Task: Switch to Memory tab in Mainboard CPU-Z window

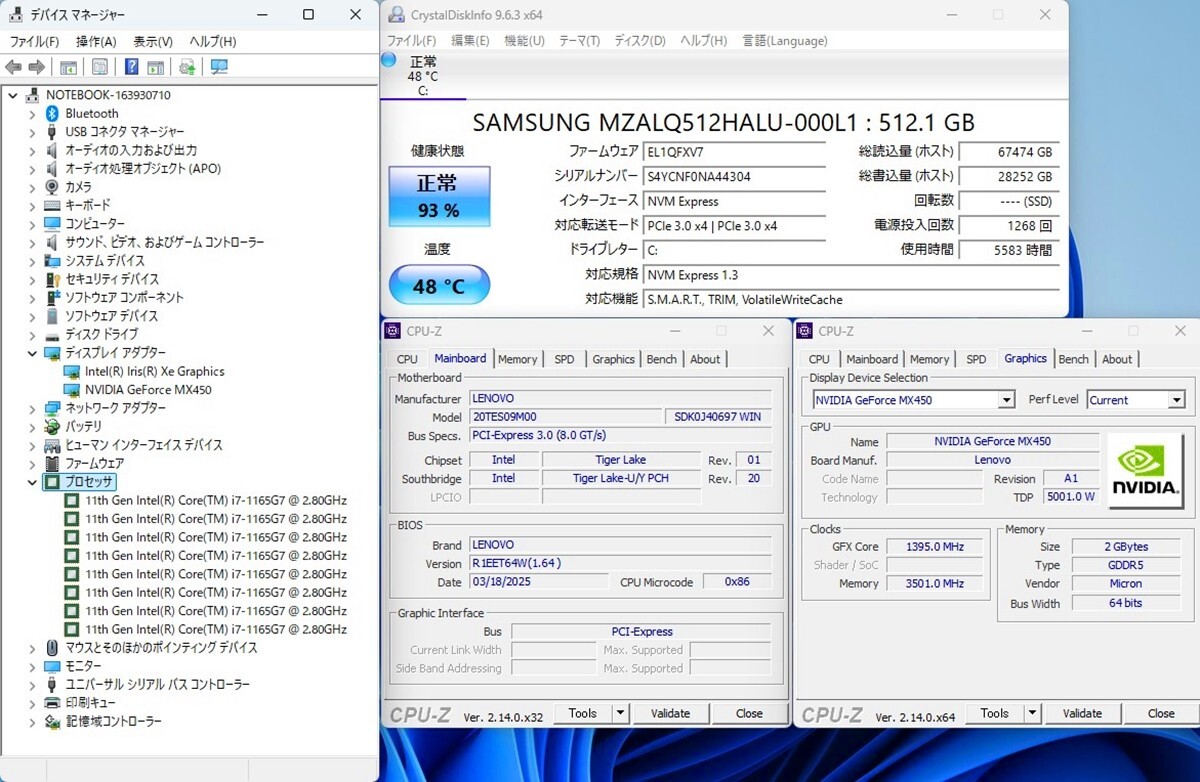Action: 517,359
